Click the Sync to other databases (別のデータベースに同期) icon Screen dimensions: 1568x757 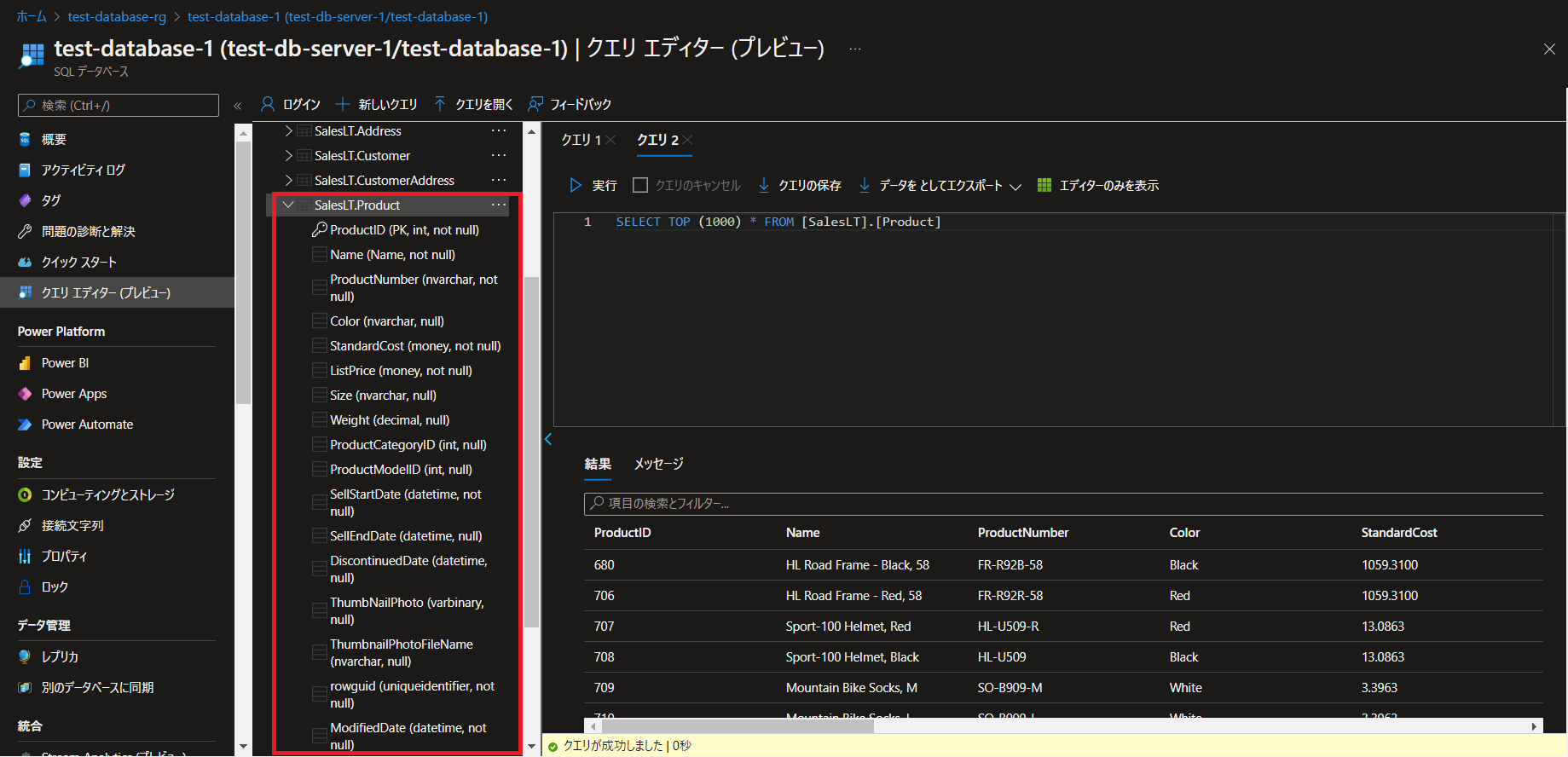point(25,687)
